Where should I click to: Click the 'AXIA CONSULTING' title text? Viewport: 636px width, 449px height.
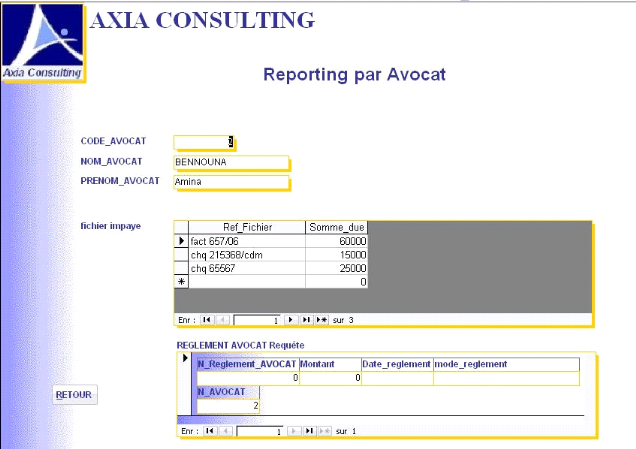(202, 20)
